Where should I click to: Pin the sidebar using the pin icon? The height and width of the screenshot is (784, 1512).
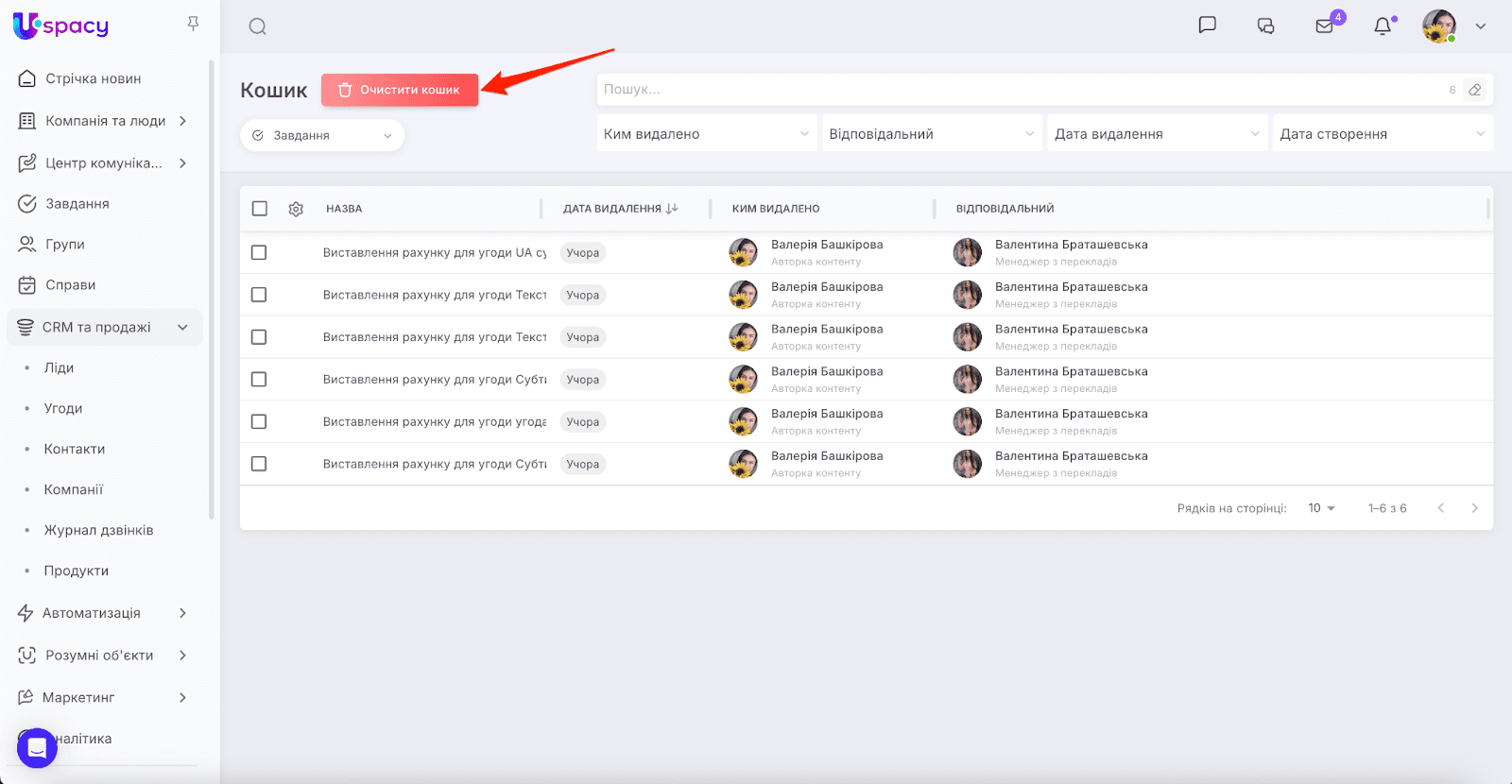[193, 24]
